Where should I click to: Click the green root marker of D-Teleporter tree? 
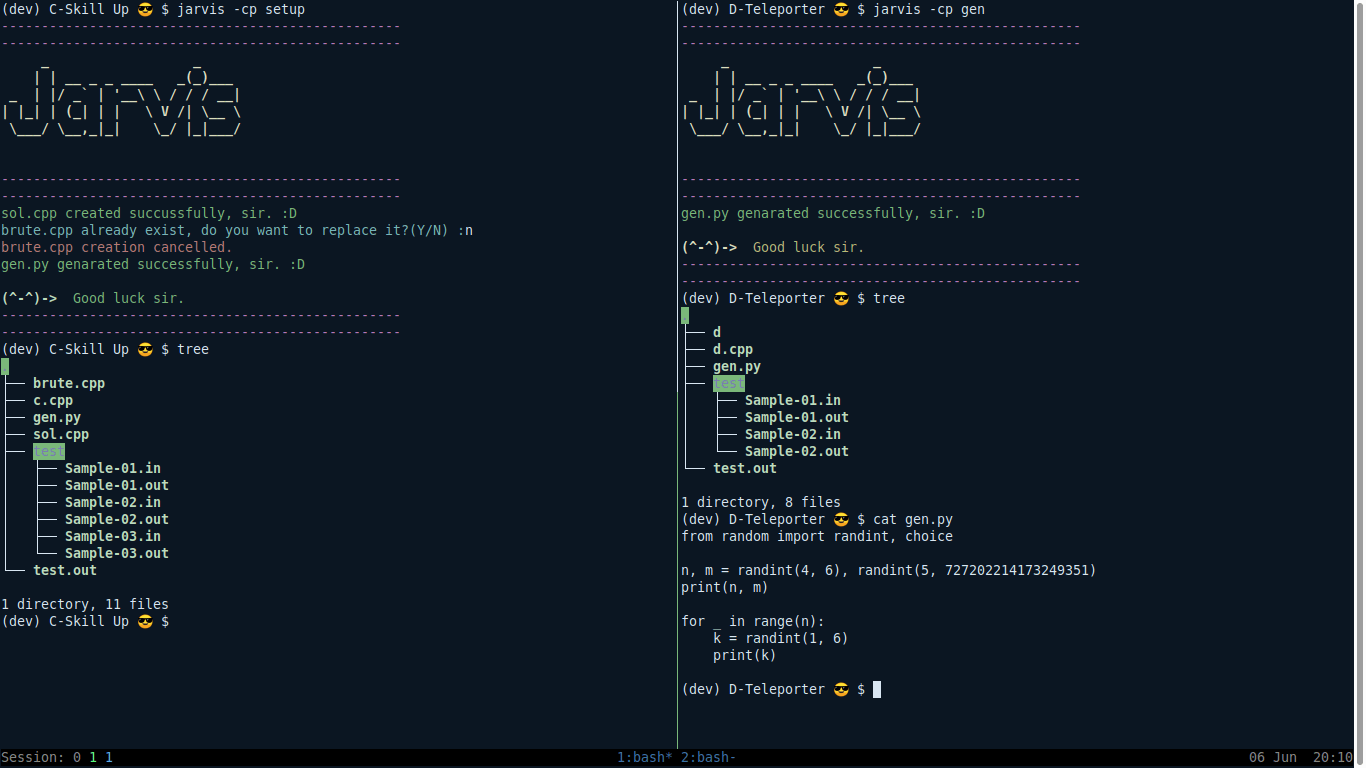[x=685, y=315]
